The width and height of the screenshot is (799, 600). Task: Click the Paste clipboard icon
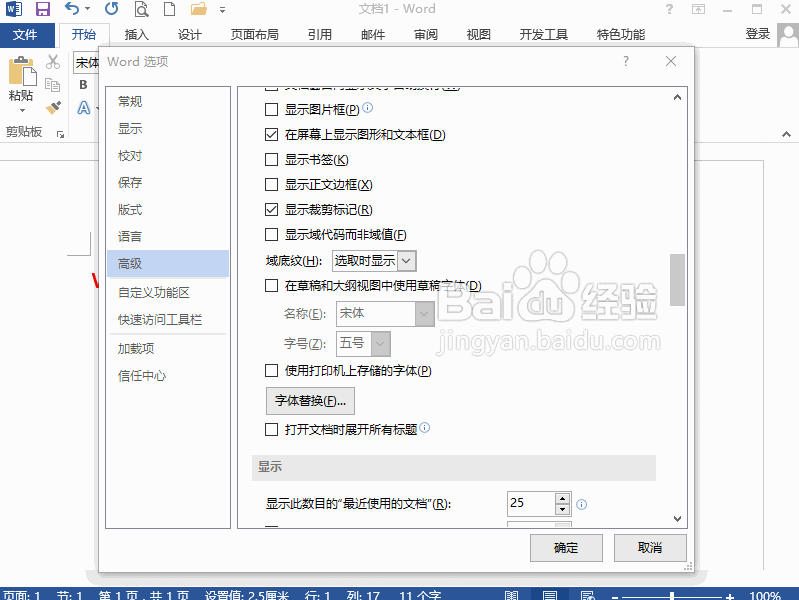pos(22,71)
